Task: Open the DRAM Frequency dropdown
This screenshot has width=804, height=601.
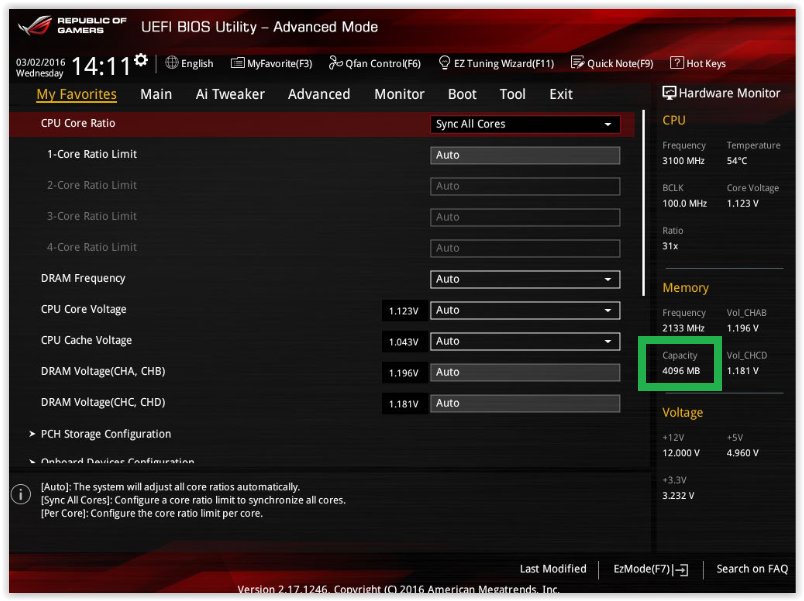Action: pyautogui.click(x=524, y=278)
